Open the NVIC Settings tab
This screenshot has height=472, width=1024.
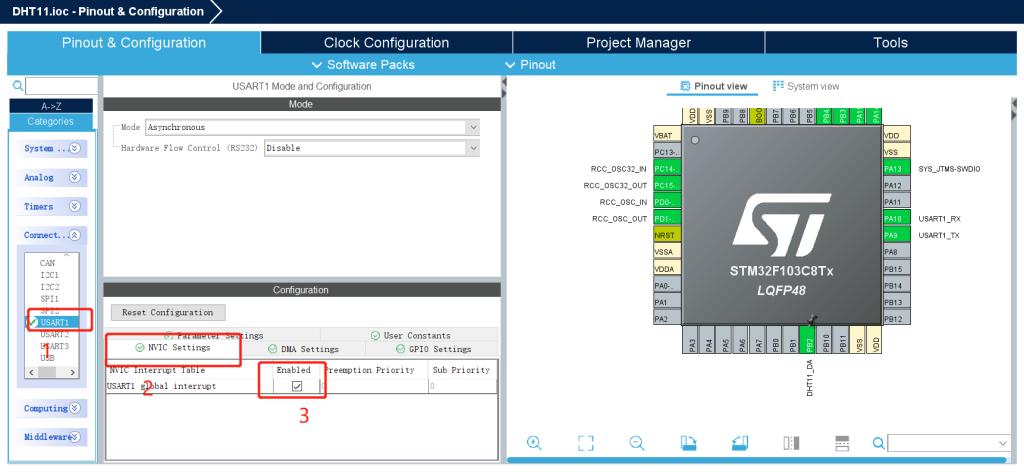pos(172,348)
